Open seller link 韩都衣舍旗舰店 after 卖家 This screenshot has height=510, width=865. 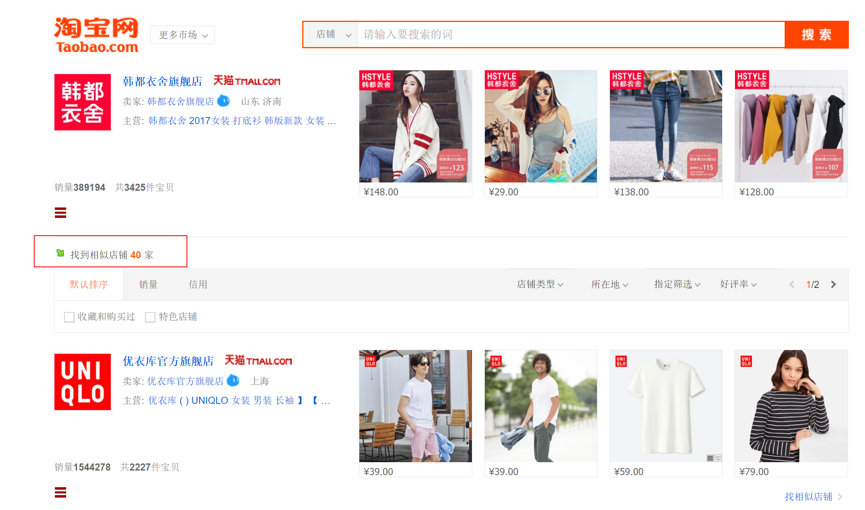180,102
